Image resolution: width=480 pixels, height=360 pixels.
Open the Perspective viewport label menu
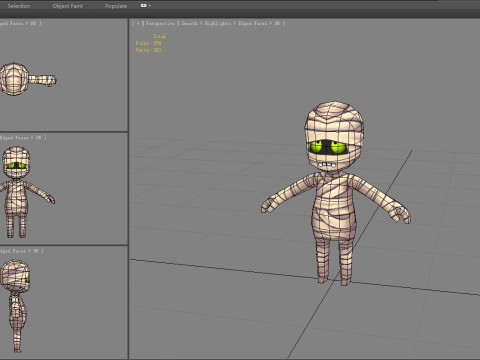point(160,23)
